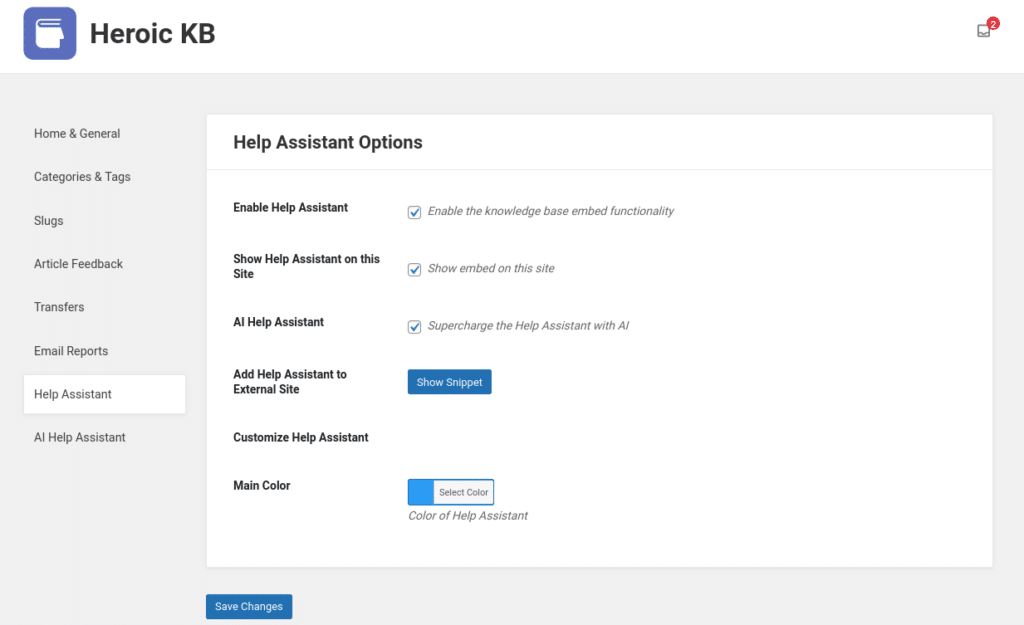Screen dimensions: 1024x625
Task: Click the blue color preview swatch
Action: [x=418, y=491]
